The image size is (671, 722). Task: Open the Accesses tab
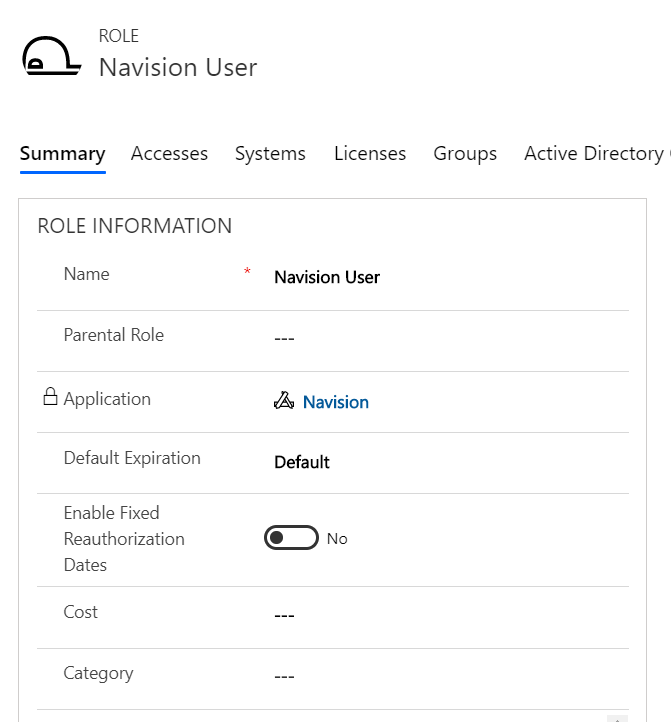click(x=169, y=153)
